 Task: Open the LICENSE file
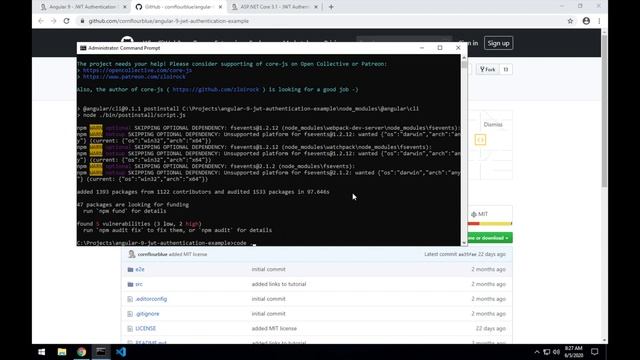(x=145, y=328)
